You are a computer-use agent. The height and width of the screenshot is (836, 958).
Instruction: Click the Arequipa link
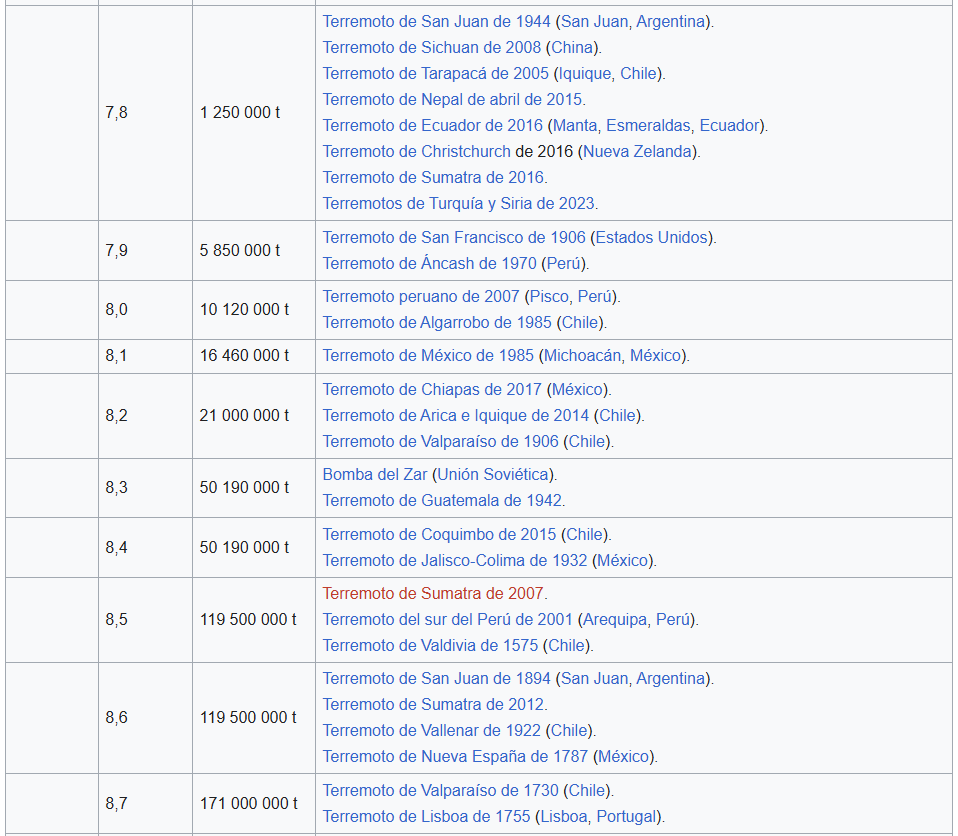614,619
